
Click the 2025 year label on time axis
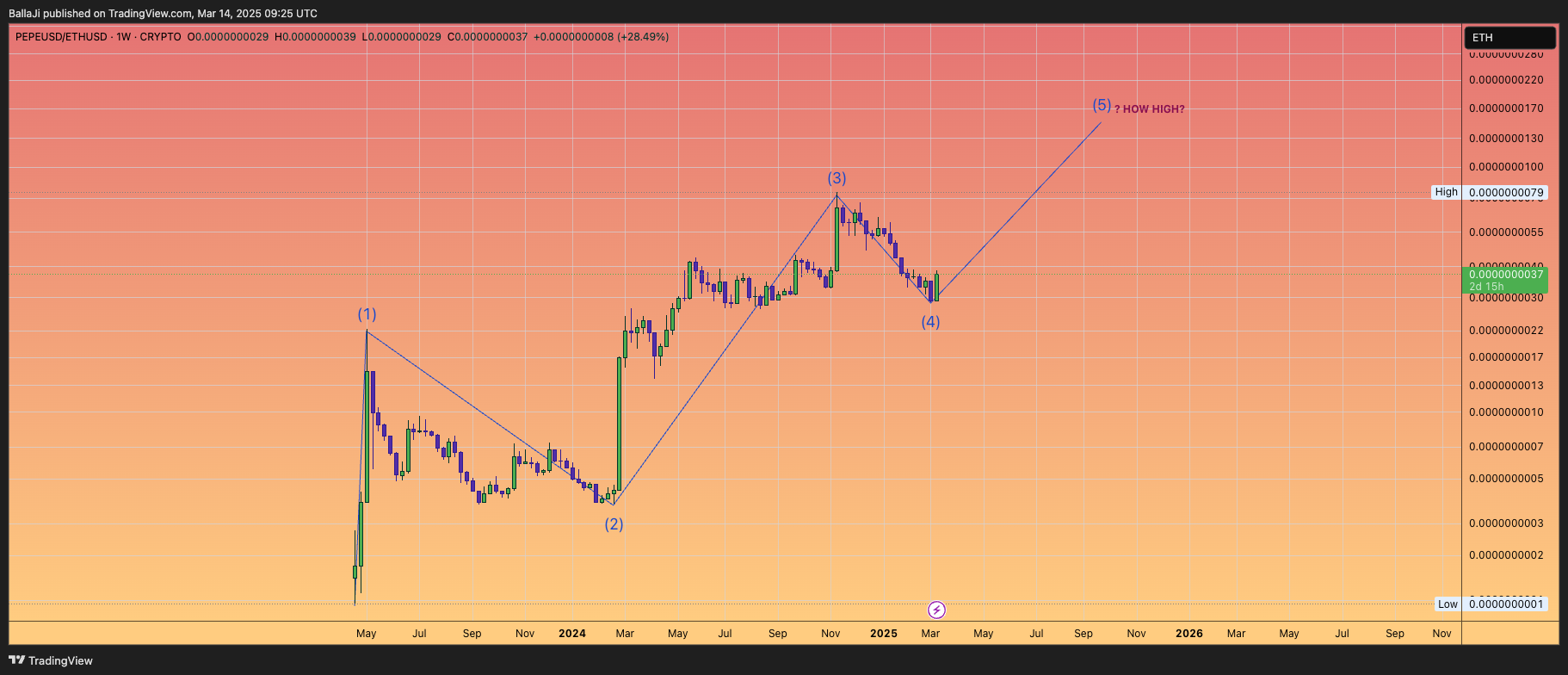(x=884, y=634)
